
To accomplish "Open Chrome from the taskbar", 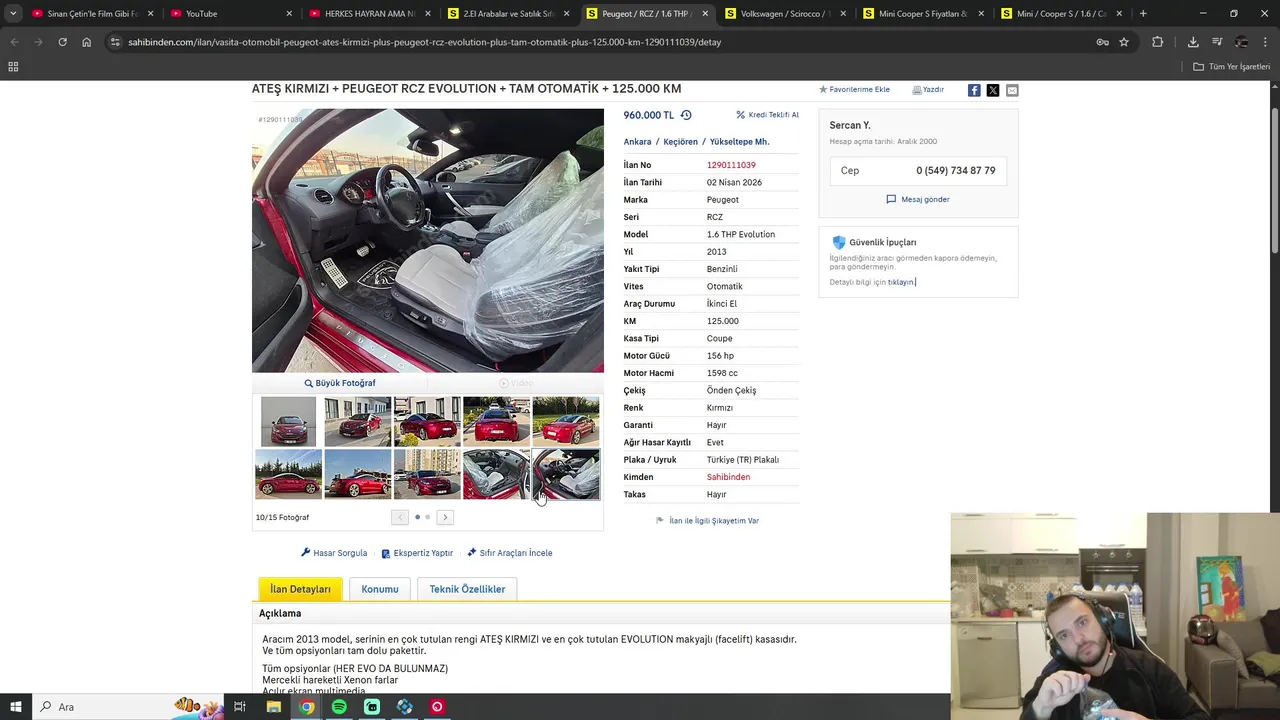I will coord(307,707).
